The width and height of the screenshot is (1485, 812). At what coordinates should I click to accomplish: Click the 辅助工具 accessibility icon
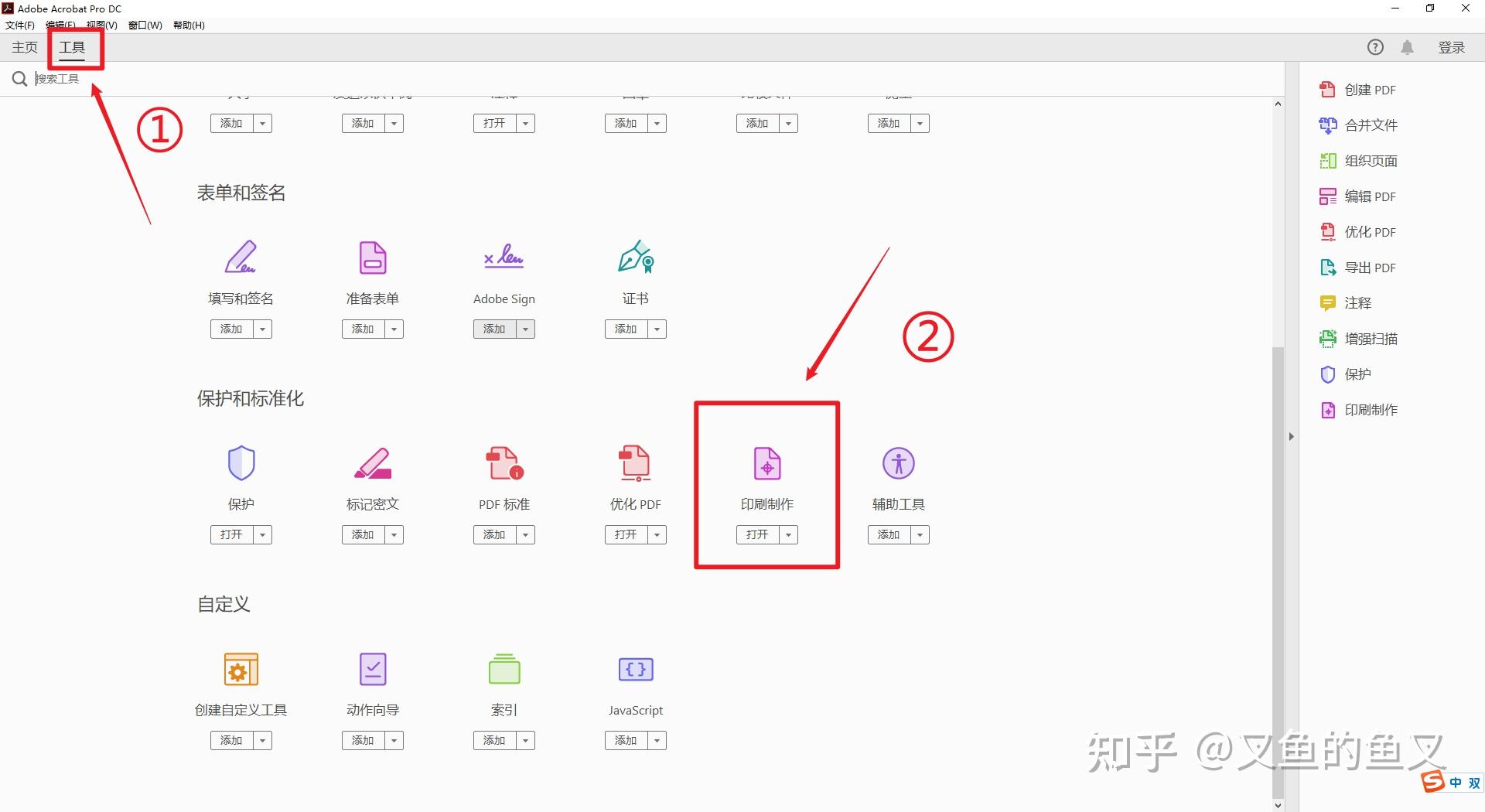point(899,463)
